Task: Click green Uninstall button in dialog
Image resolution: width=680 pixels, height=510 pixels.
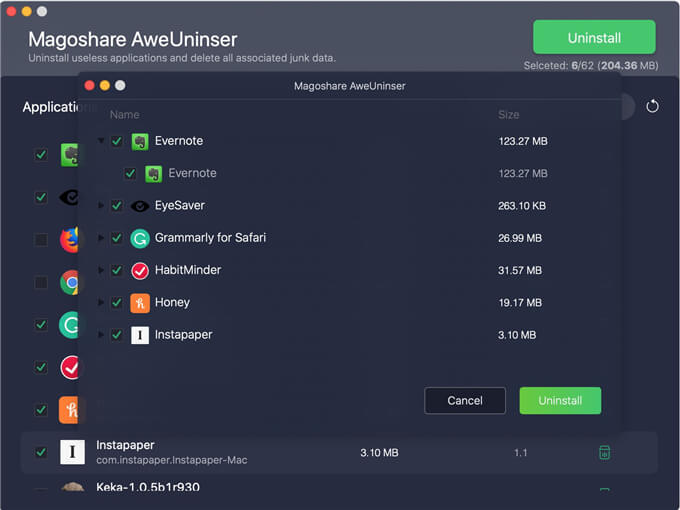Action: click(560, 400)
